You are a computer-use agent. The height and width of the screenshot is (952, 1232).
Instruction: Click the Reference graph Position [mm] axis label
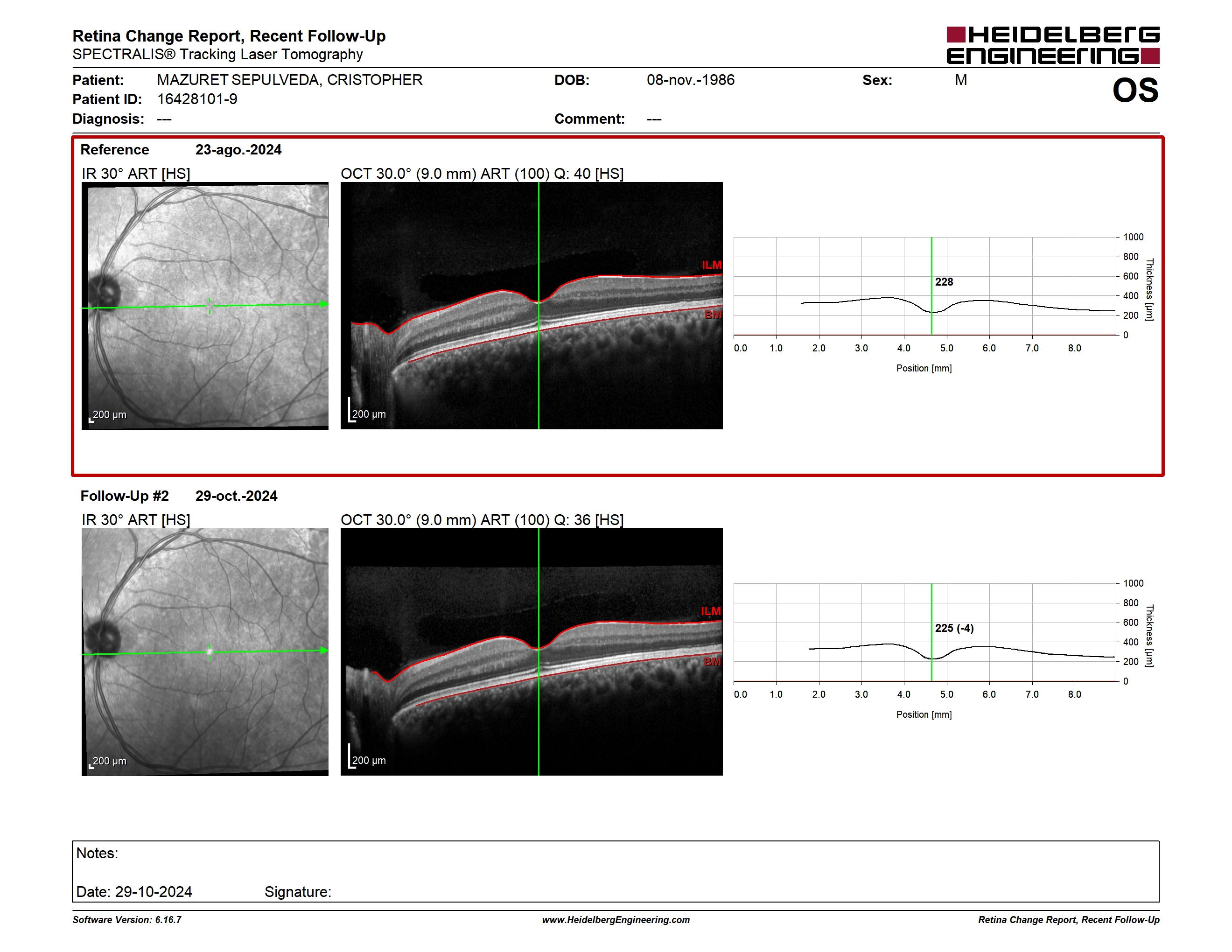pos(924,368)
